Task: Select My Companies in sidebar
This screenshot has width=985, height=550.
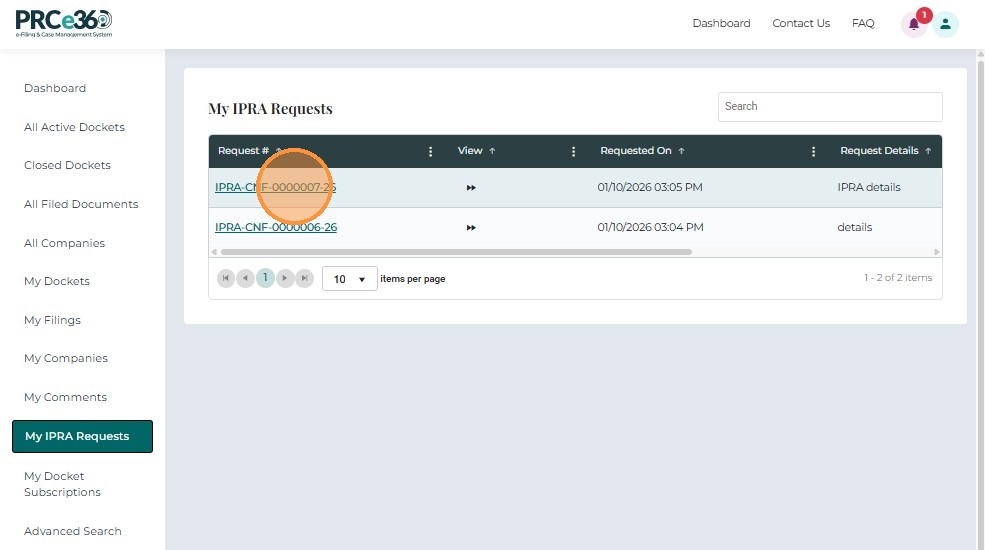Action: coord(66,359)
